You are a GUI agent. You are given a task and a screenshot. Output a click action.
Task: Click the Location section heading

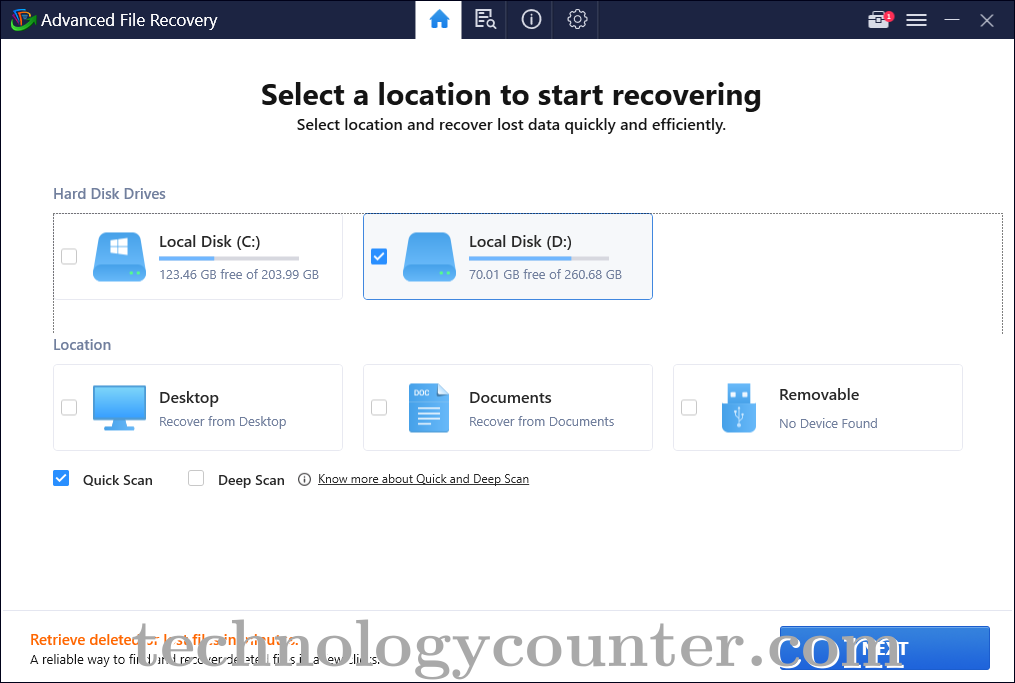click(82, 344)
